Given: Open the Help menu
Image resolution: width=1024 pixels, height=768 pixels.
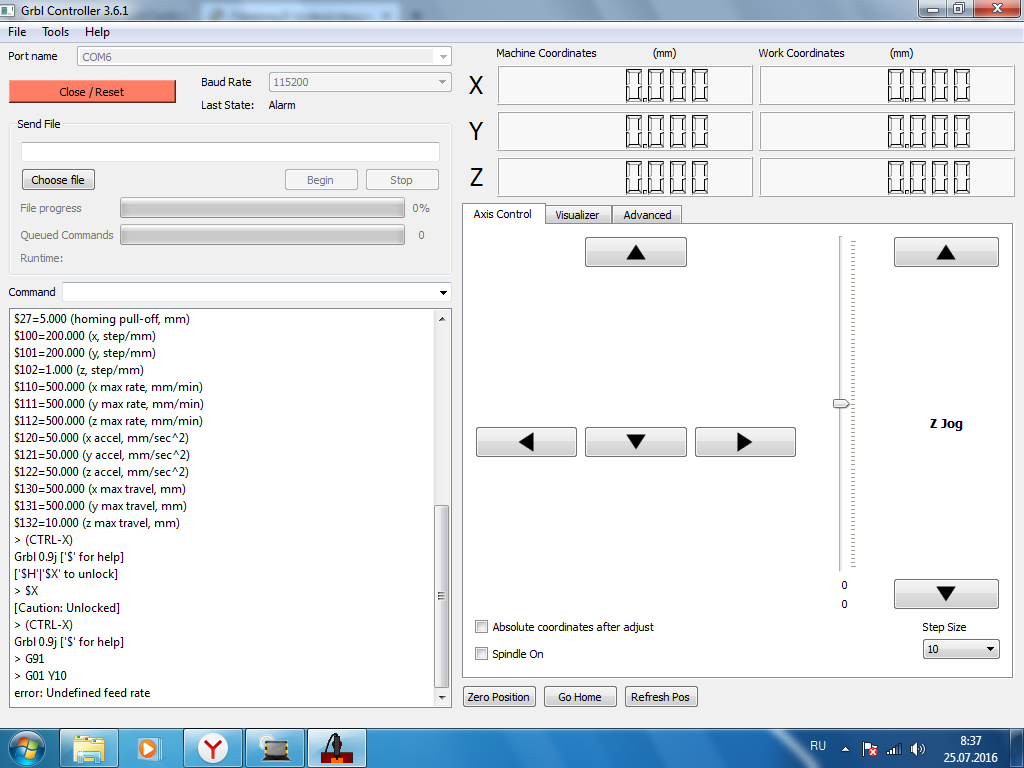Looking at the screenshot, I should (97, 32).
